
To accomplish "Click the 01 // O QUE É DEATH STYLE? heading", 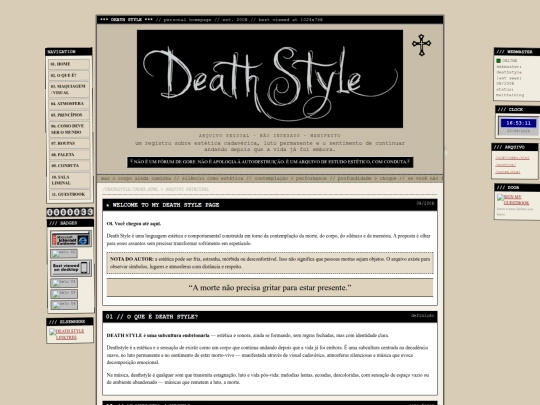I will click(152, 317).
